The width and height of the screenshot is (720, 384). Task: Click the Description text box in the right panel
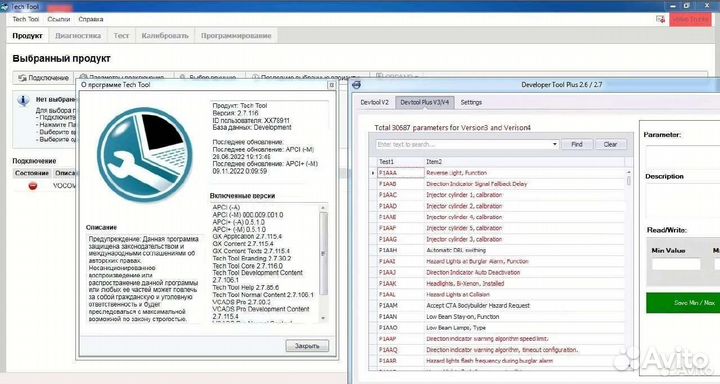point(683,200)
